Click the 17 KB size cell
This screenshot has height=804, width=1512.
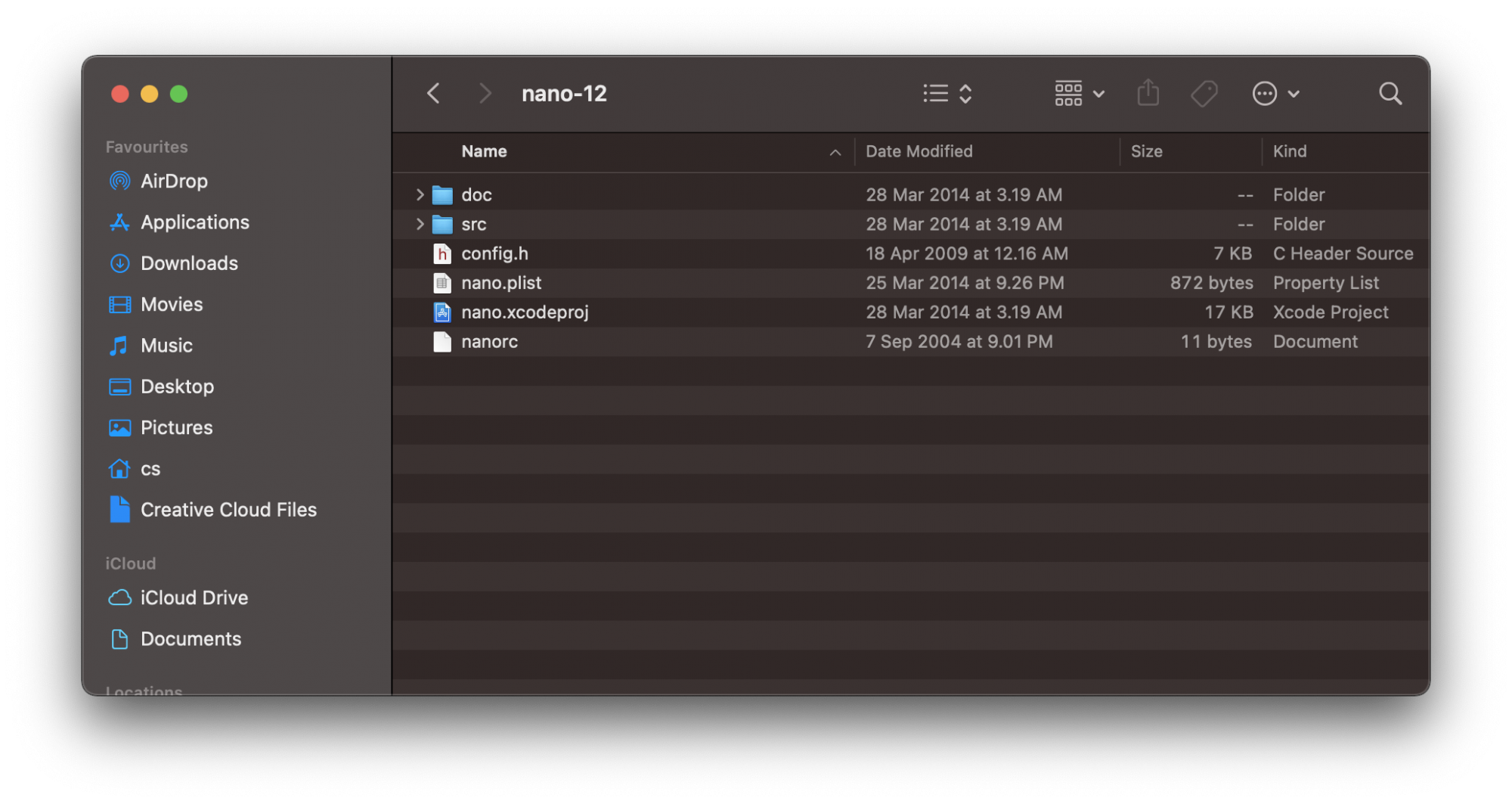1228,312
